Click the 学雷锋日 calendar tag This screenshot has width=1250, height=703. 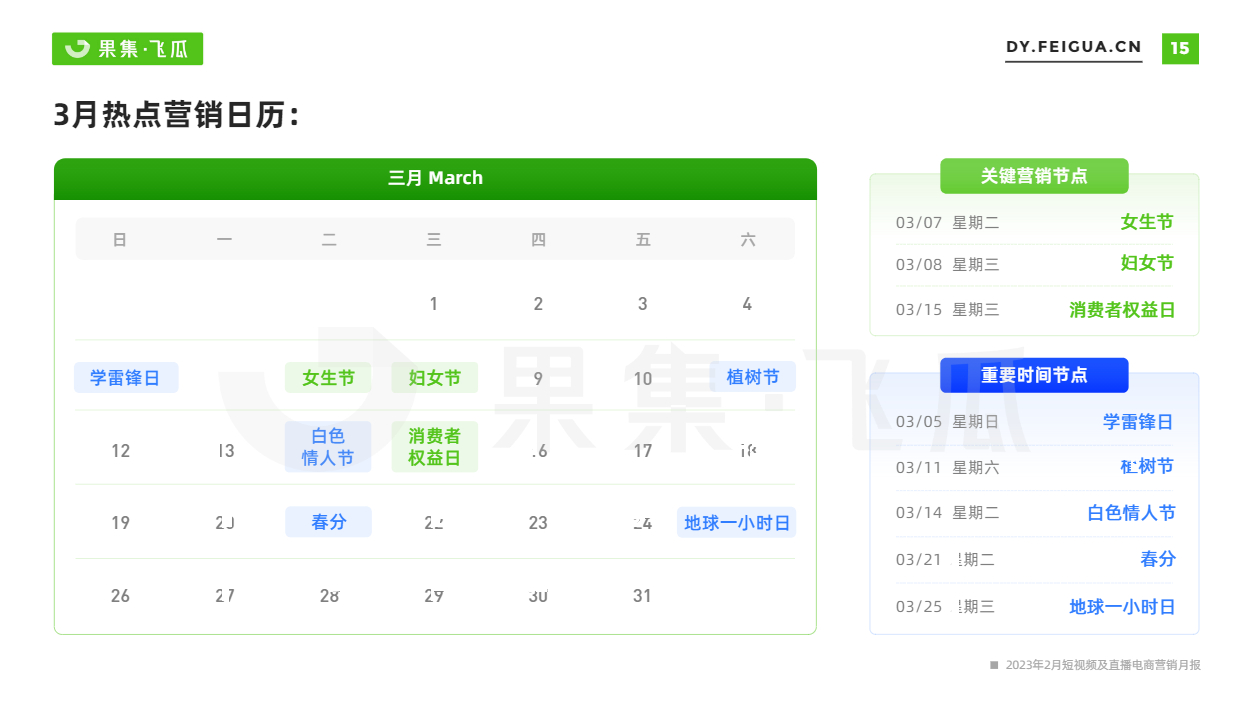(126, 377)
